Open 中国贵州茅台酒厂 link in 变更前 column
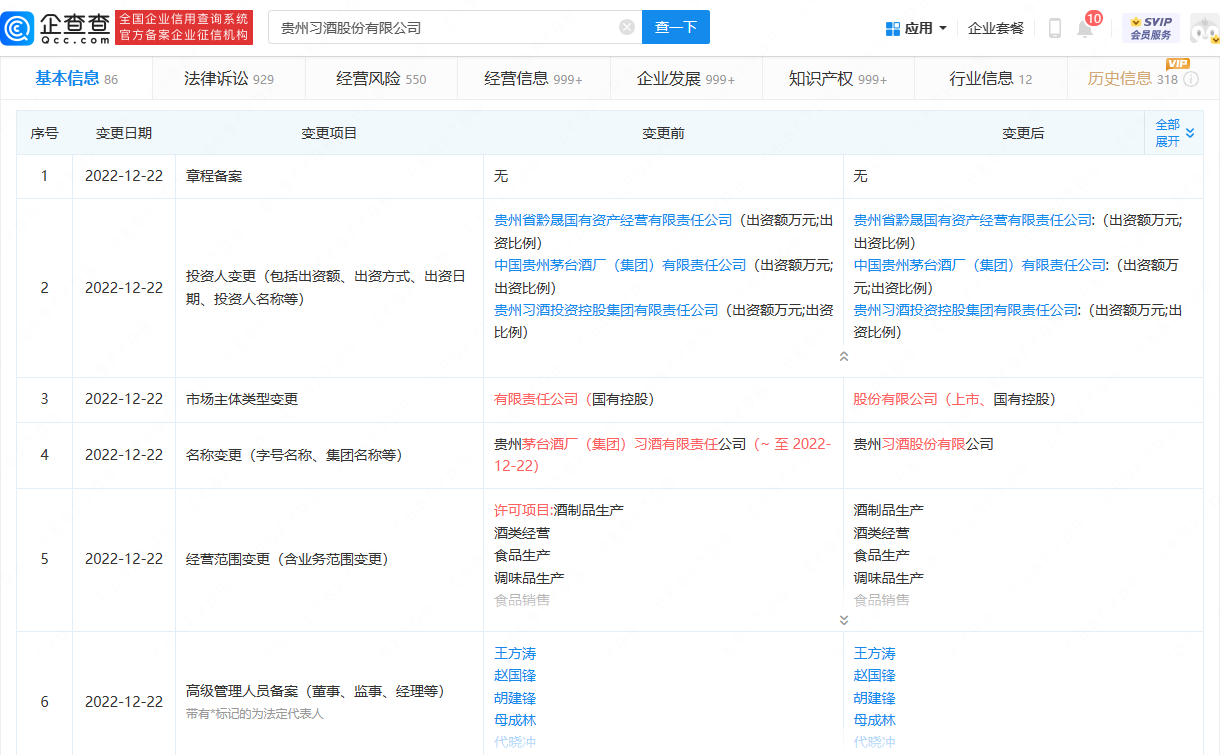The image size is (1220, 755). click(x=620, y=265)
